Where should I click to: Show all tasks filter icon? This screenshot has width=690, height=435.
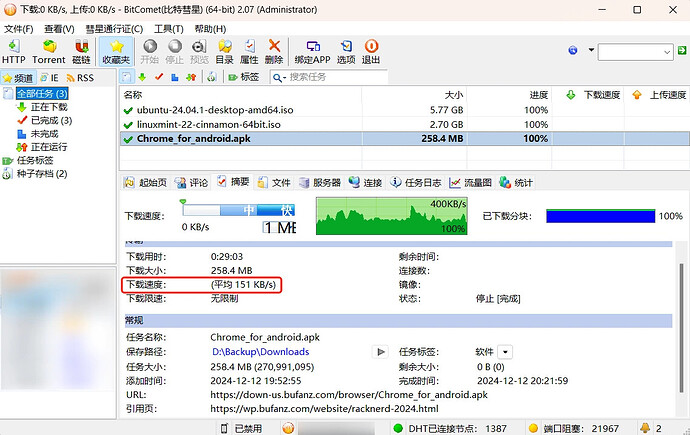point(126,77)
